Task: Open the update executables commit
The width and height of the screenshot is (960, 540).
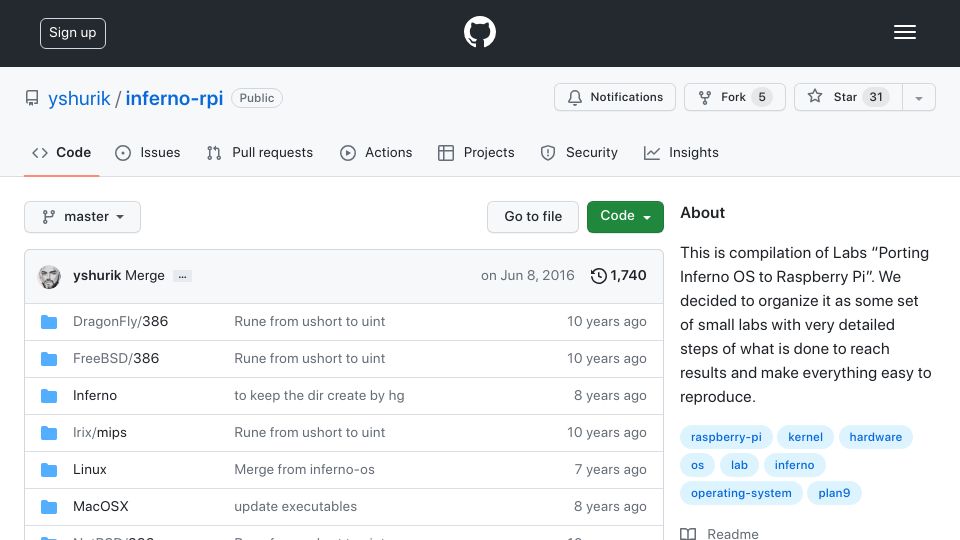Action: pos(295,506)
